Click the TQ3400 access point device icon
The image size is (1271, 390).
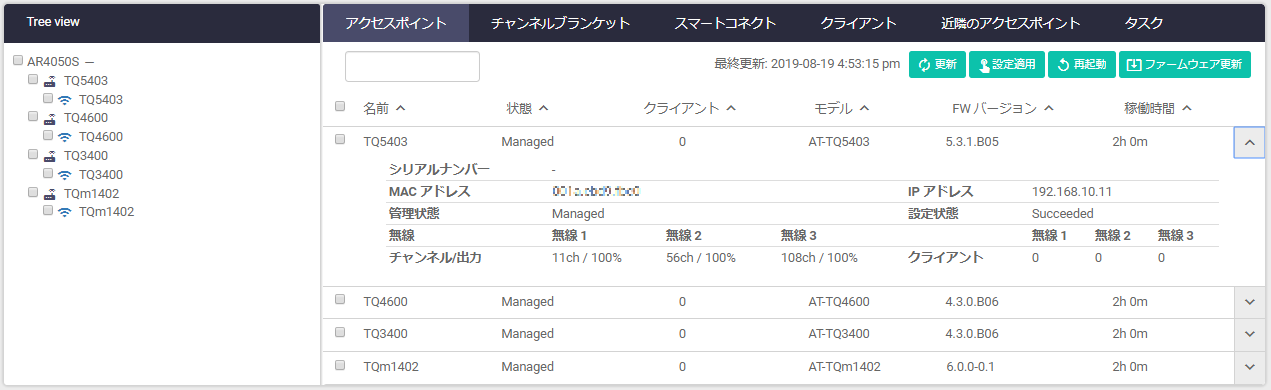click(50, 156)
